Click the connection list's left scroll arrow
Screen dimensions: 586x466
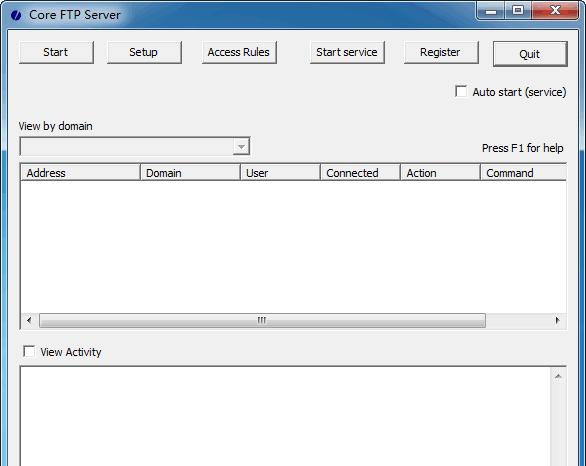tap(29, 320)
